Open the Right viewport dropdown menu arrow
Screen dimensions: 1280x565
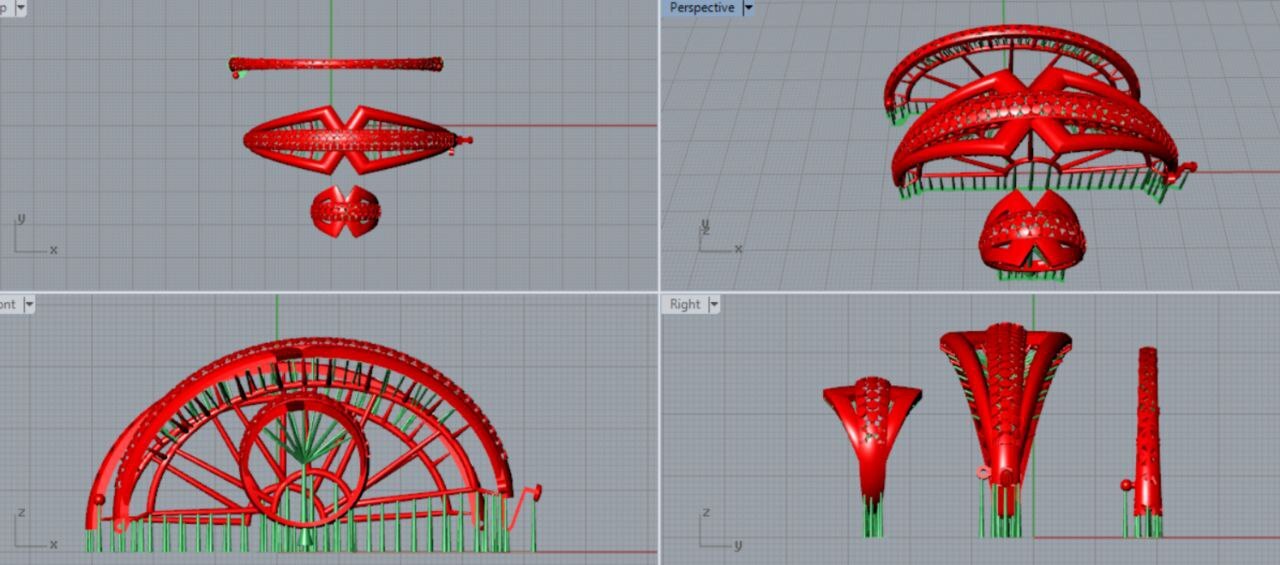tap(712, 304)
